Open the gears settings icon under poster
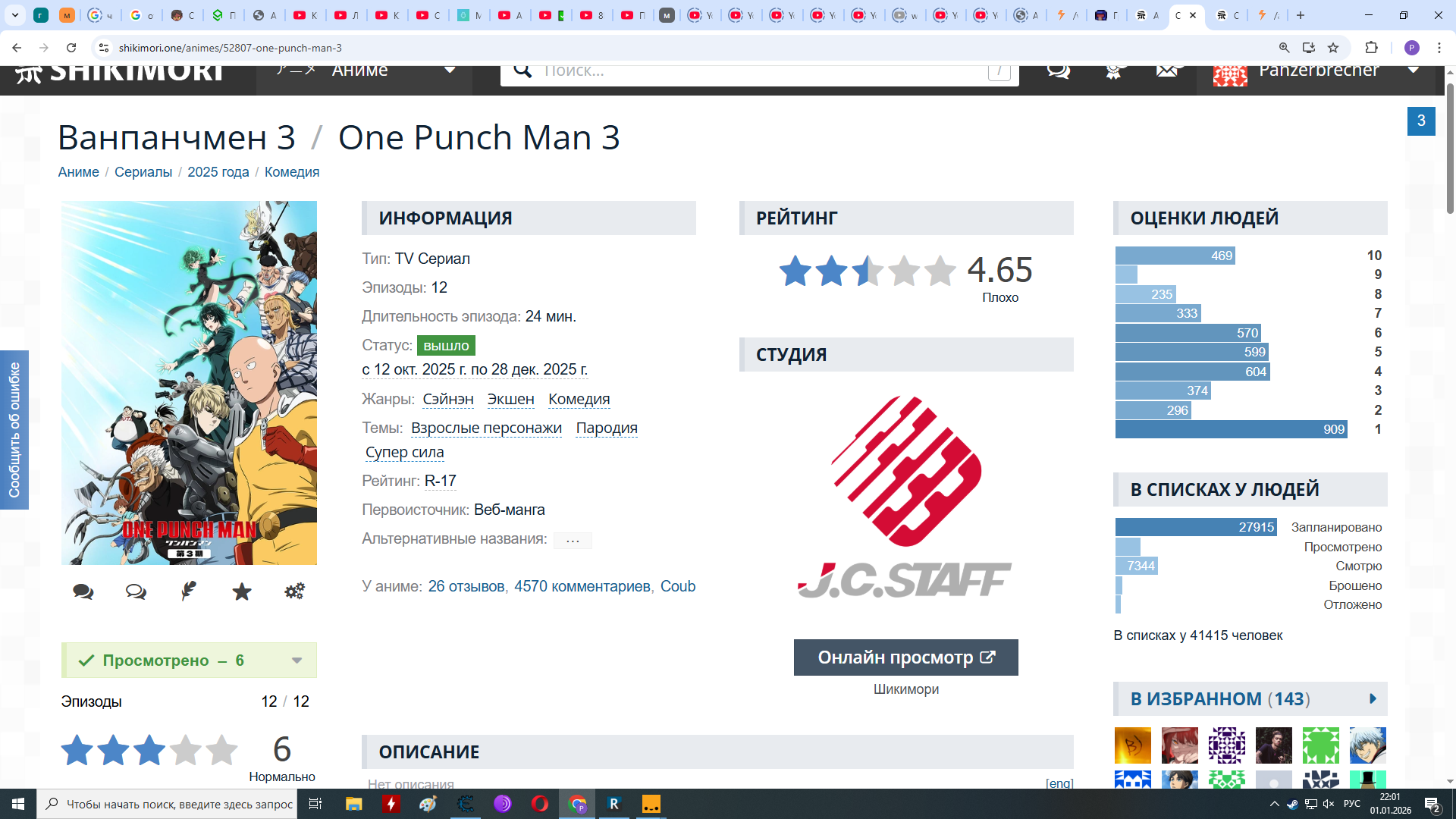Image resolution: width=1456 pixels, height=819 pixels. (x=294, y=591)
